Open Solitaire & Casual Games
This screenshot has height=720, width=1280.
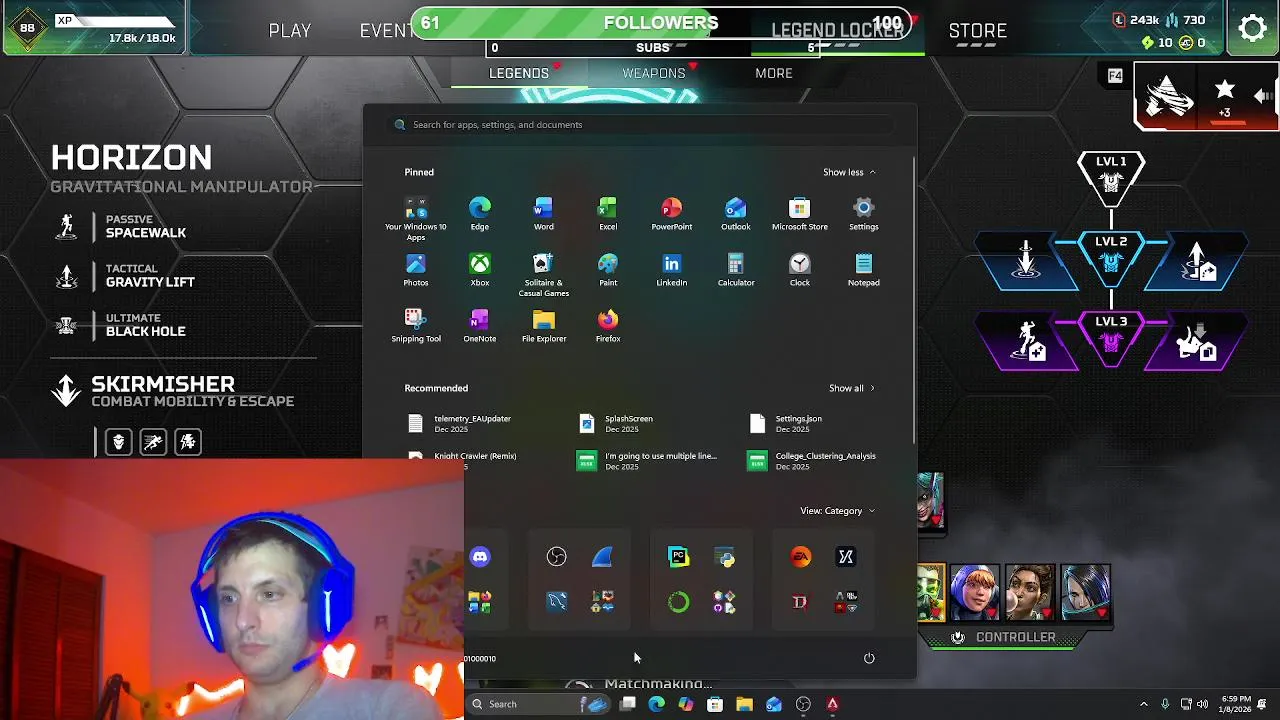pos(543,274)
